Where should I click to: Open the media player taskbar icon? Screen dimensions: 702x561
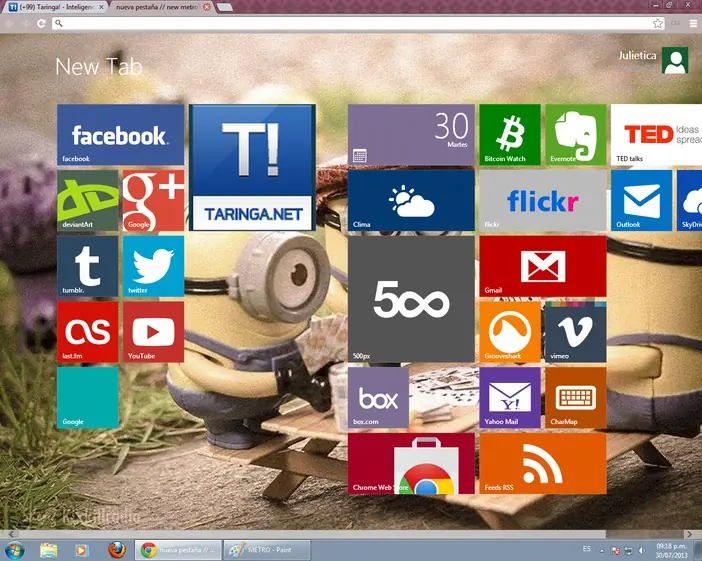(x=81, y=550)
